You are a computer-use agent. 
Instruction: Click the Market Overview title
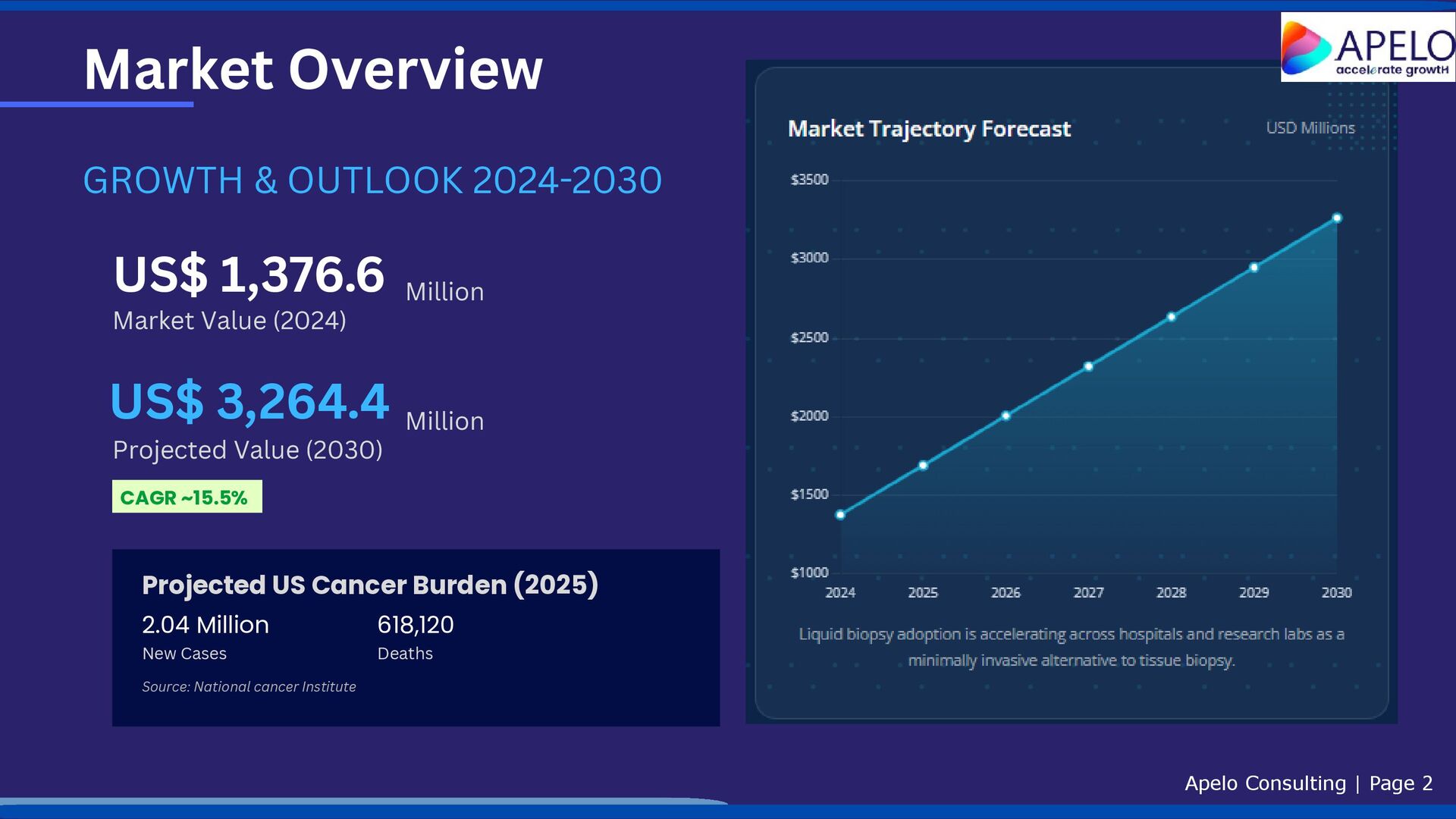312,70
